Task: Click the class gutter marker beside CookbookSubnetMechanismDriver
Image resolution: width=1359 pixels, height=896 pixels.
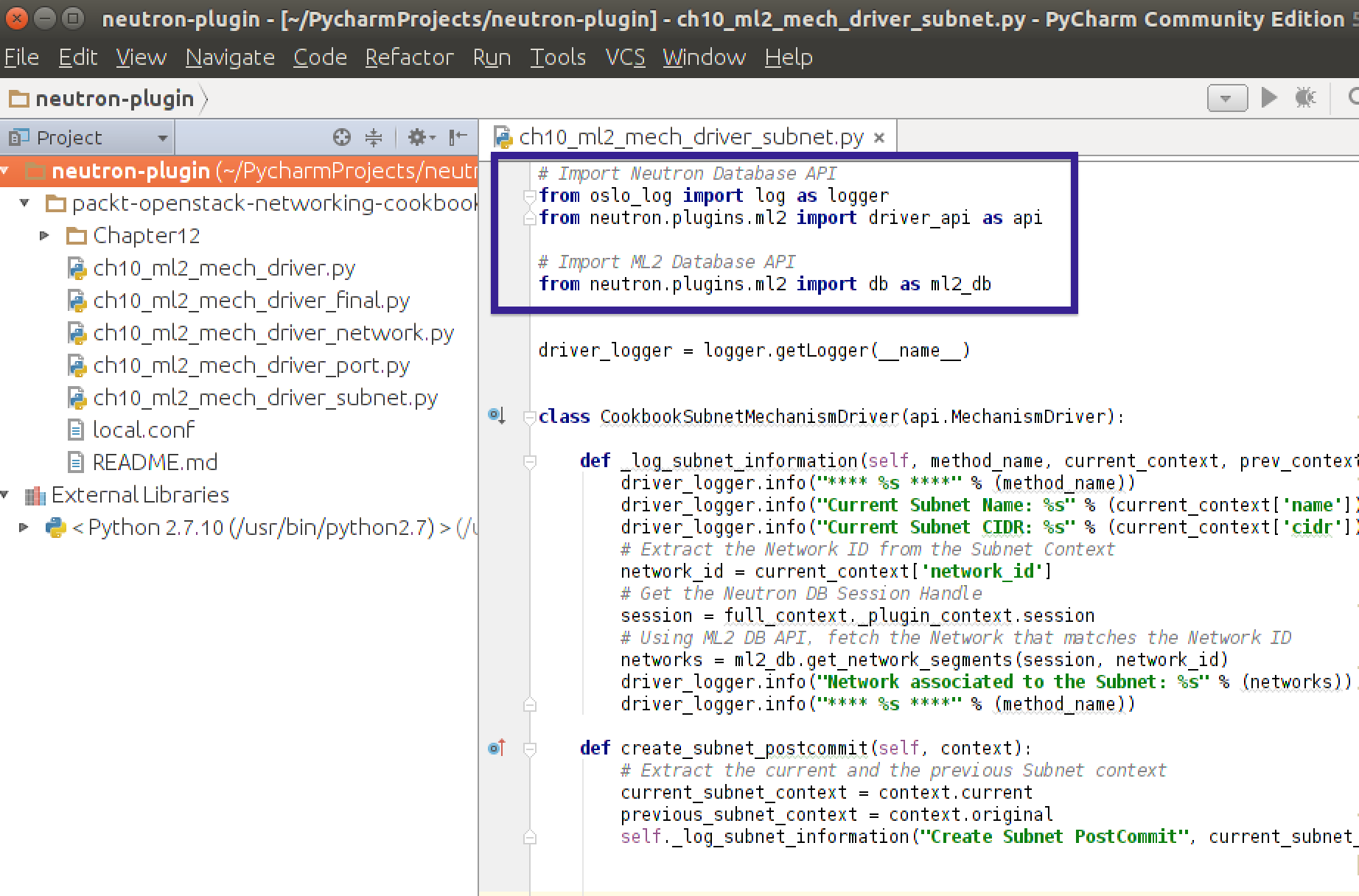Action: [497, 416]
